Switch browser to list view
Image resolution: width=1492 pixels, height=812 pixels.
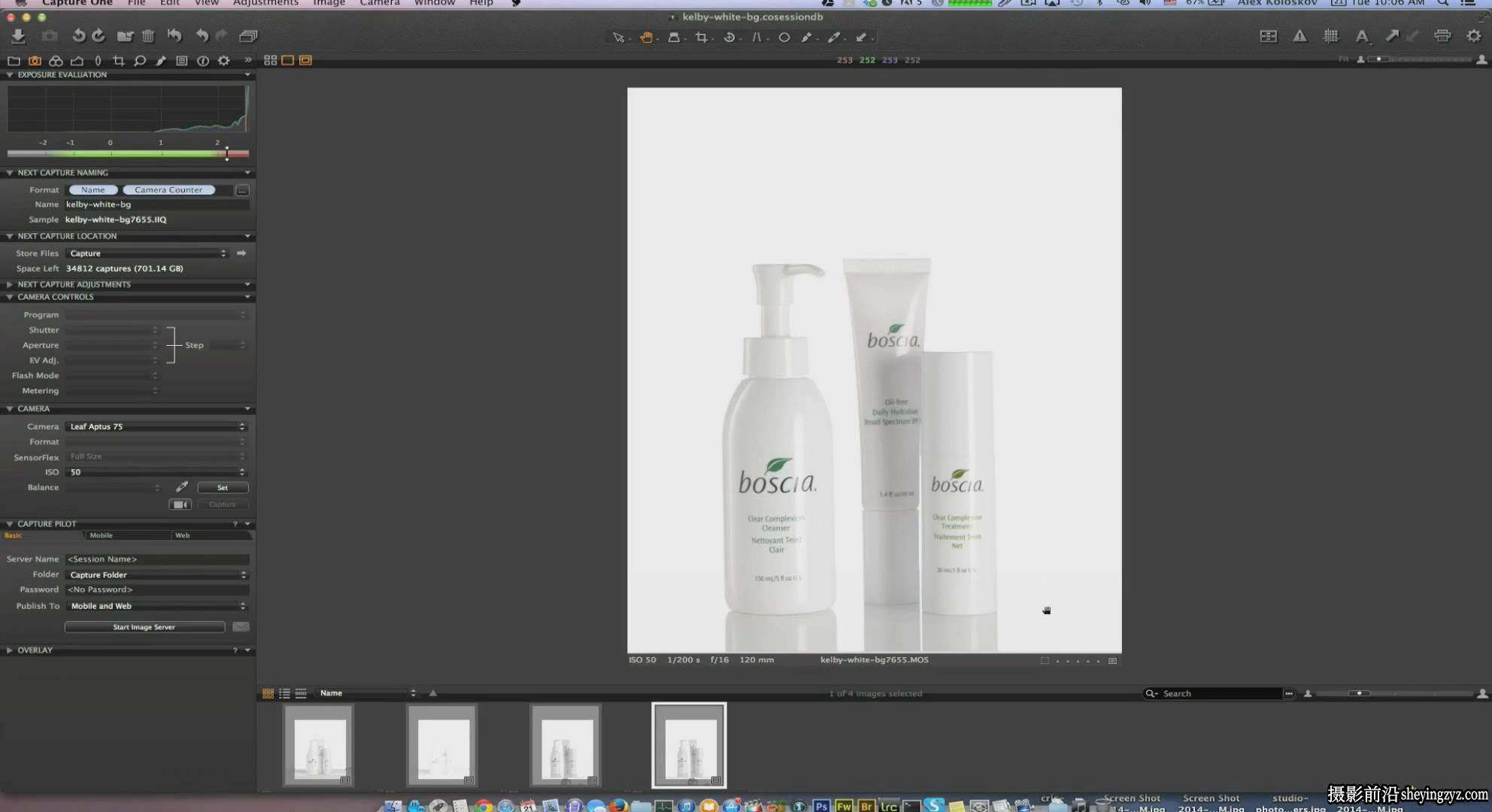(x=284, y=693)
